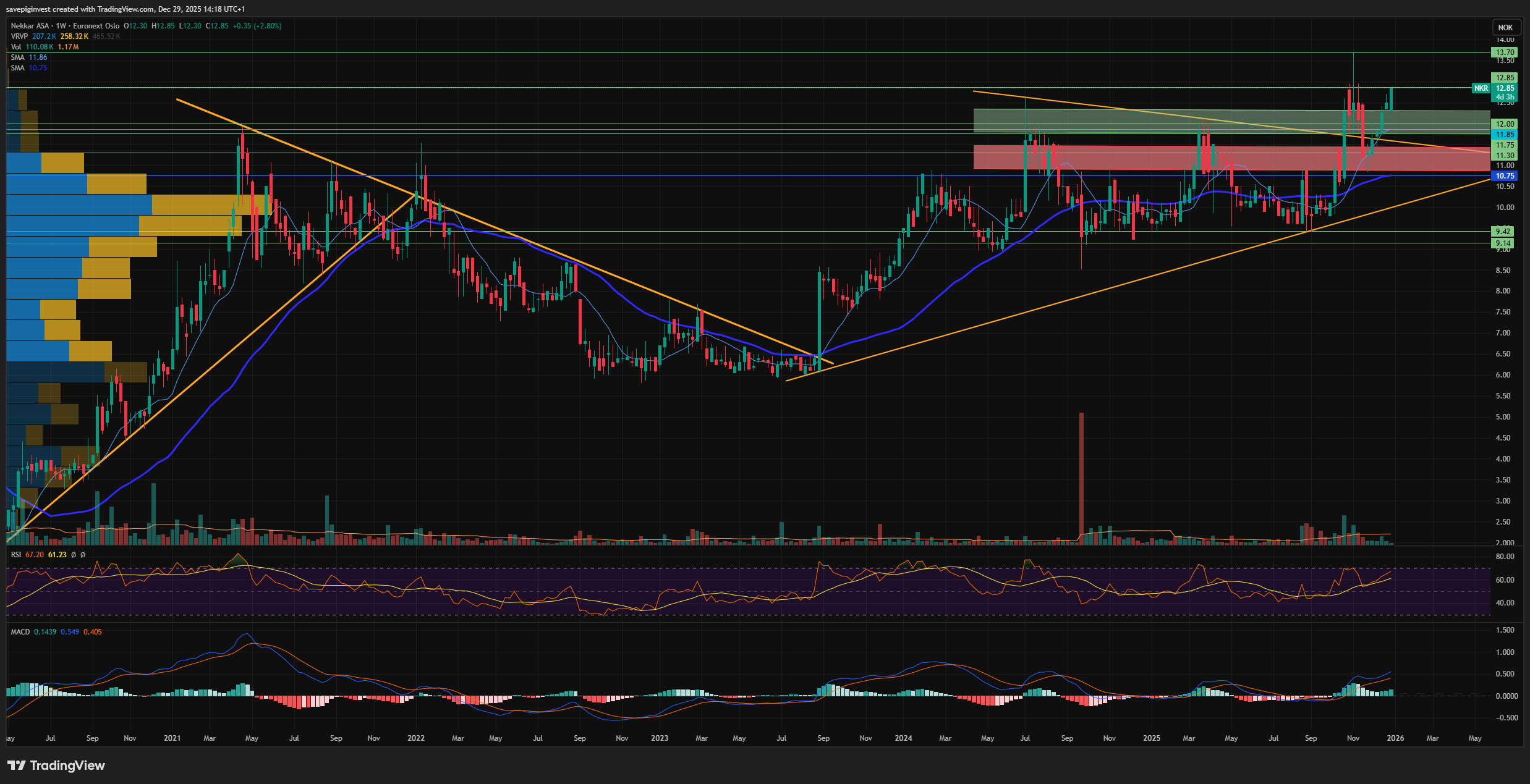Click the cyan 11.85 price label

[1505, 135]
